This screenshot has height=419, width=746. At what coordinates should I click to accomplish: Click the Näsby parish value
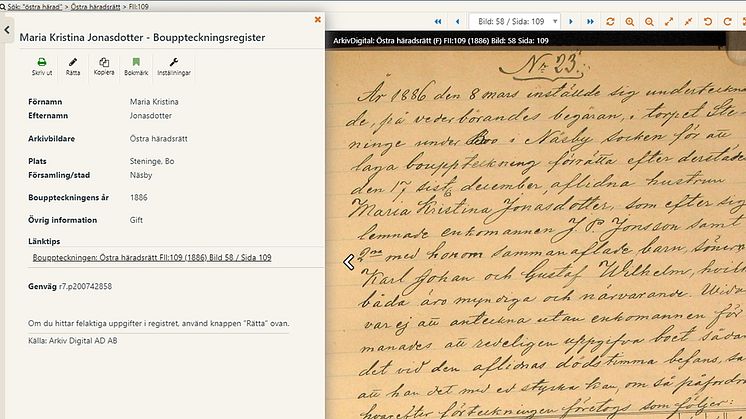click(x=141, y=175)
